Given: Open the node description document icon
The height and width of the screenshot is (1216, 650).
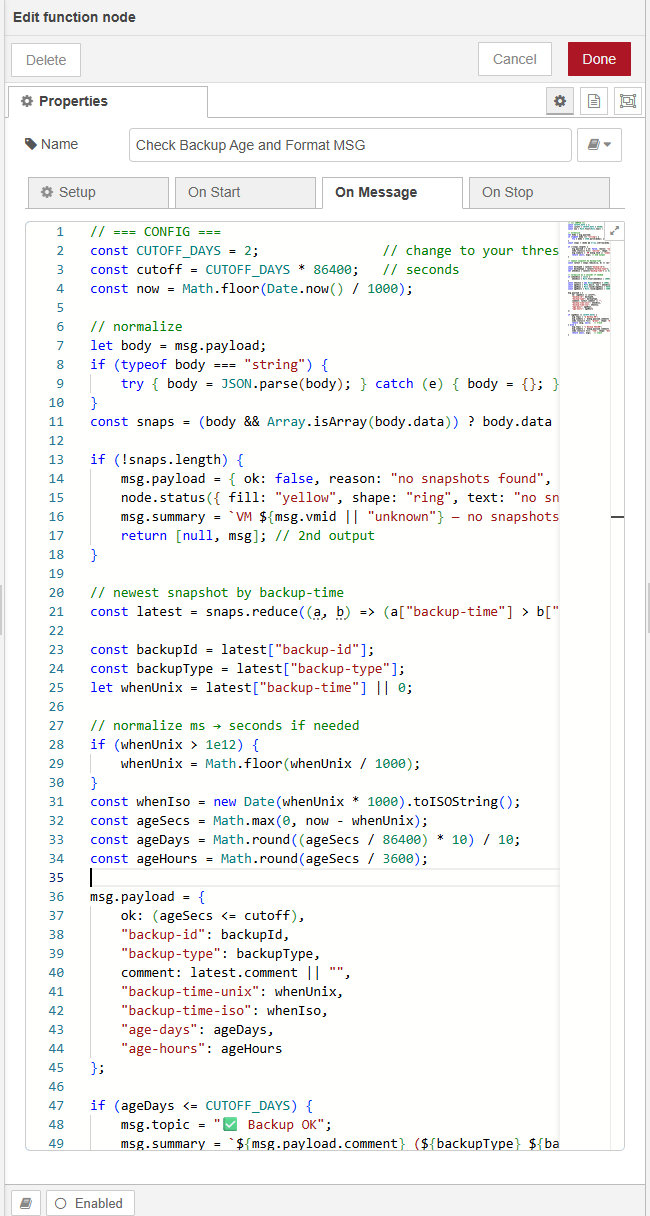Looking at the screenshot, I should (594, 101).
